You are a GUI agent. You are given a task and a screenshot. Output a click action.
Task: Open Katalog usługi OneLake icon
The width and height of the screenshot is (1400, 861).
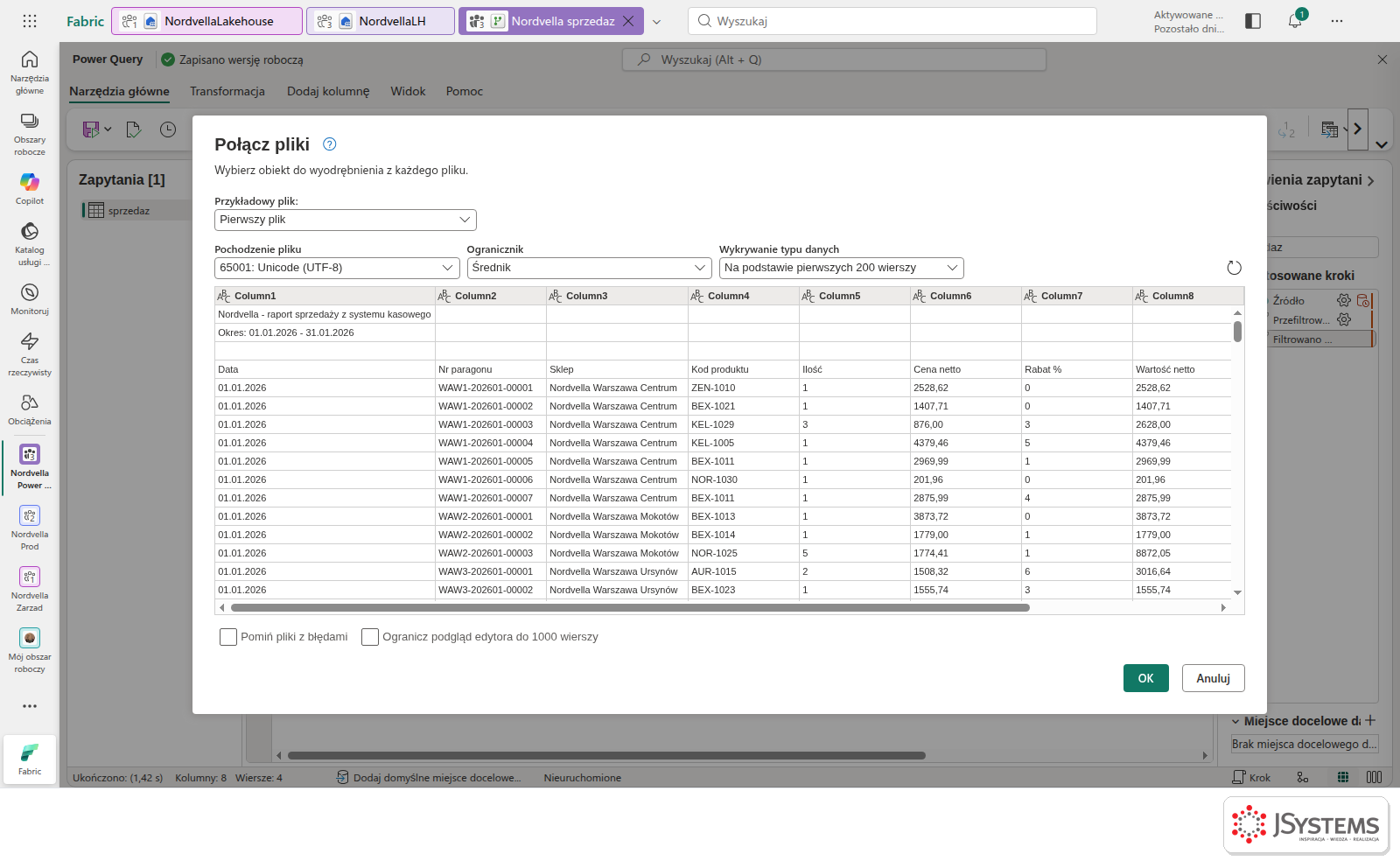point(30,243)
